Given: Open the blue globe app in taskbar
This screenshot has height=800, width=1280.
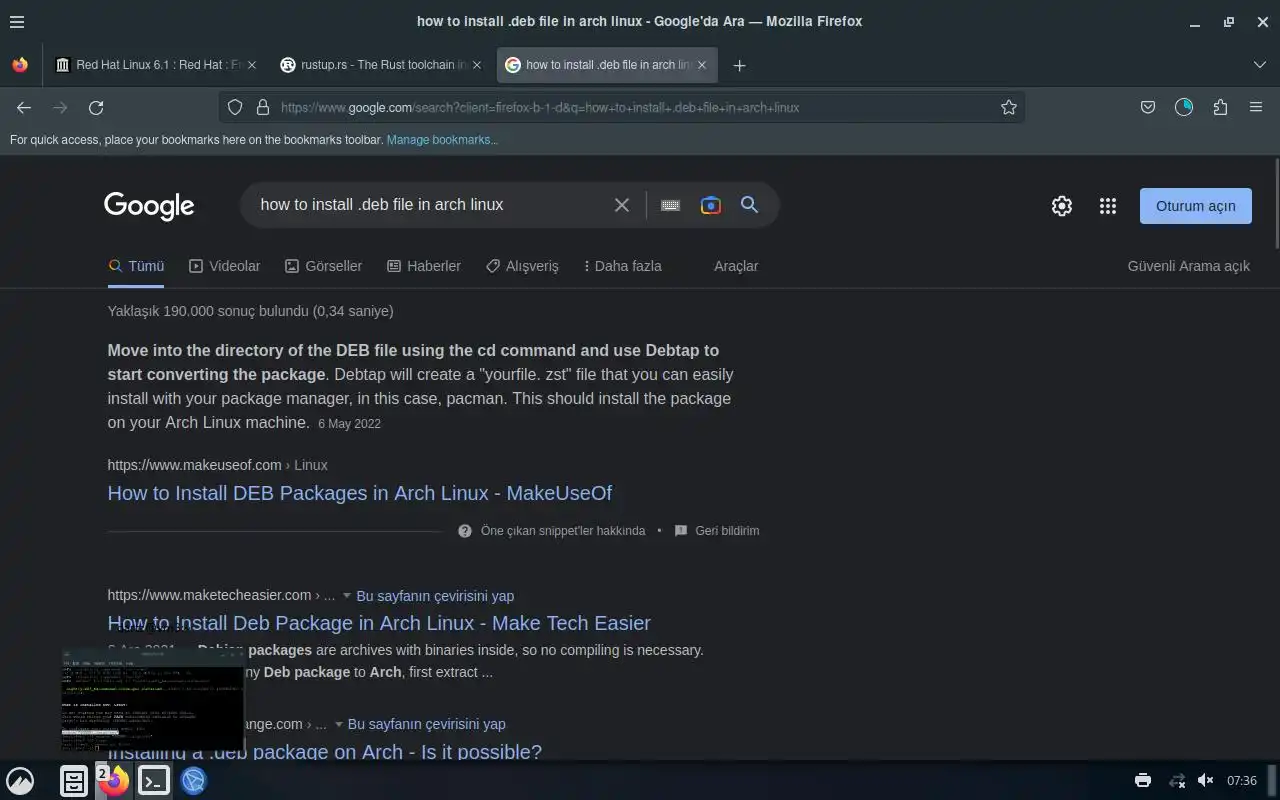Looking at the screenshot, I should click(194, 781).
